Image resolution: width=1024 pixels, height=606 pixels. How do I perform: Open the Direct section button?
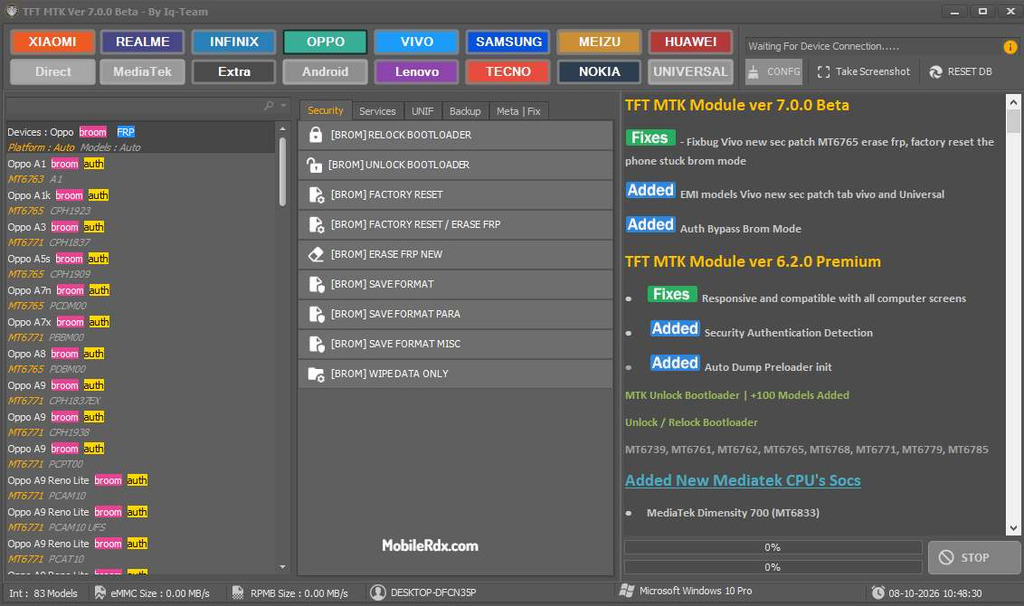[52, 72]
